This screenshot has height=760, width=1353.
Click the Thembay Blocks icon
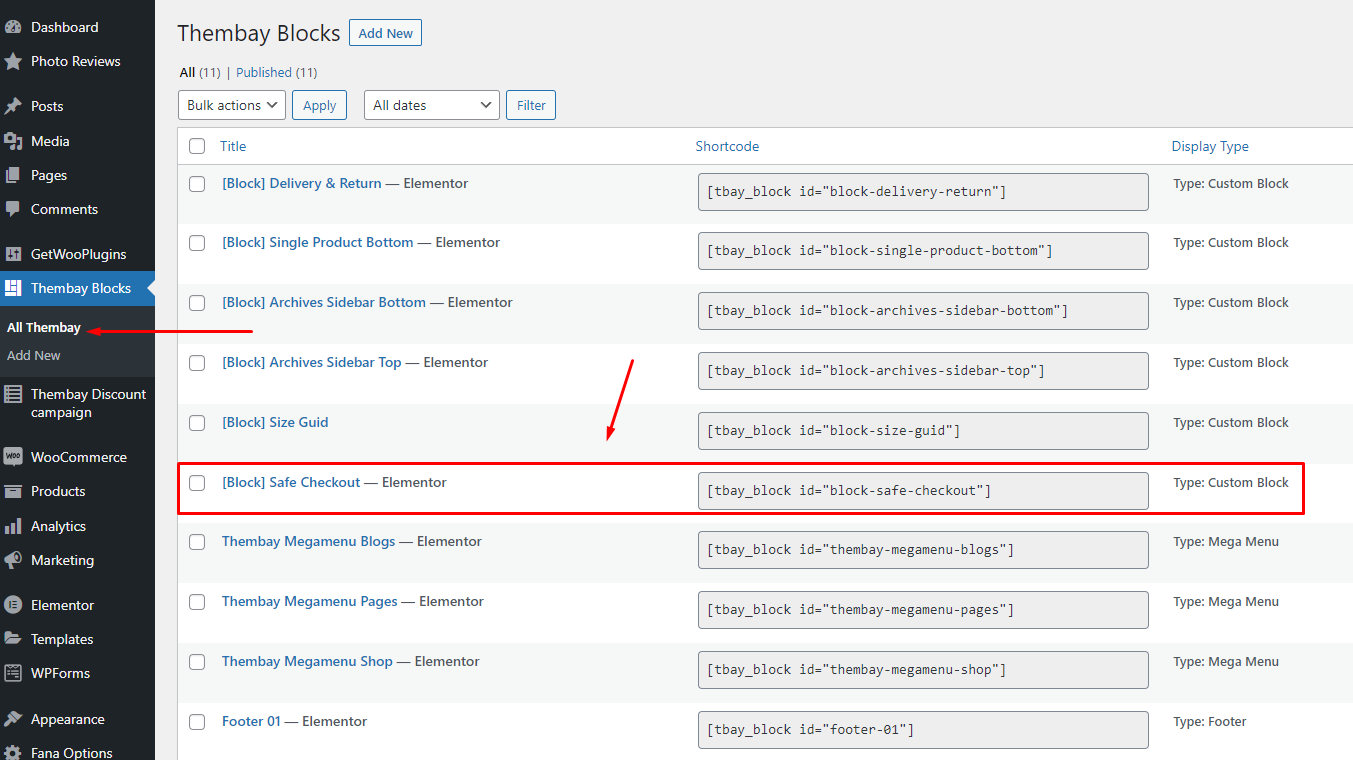[13, 288]
